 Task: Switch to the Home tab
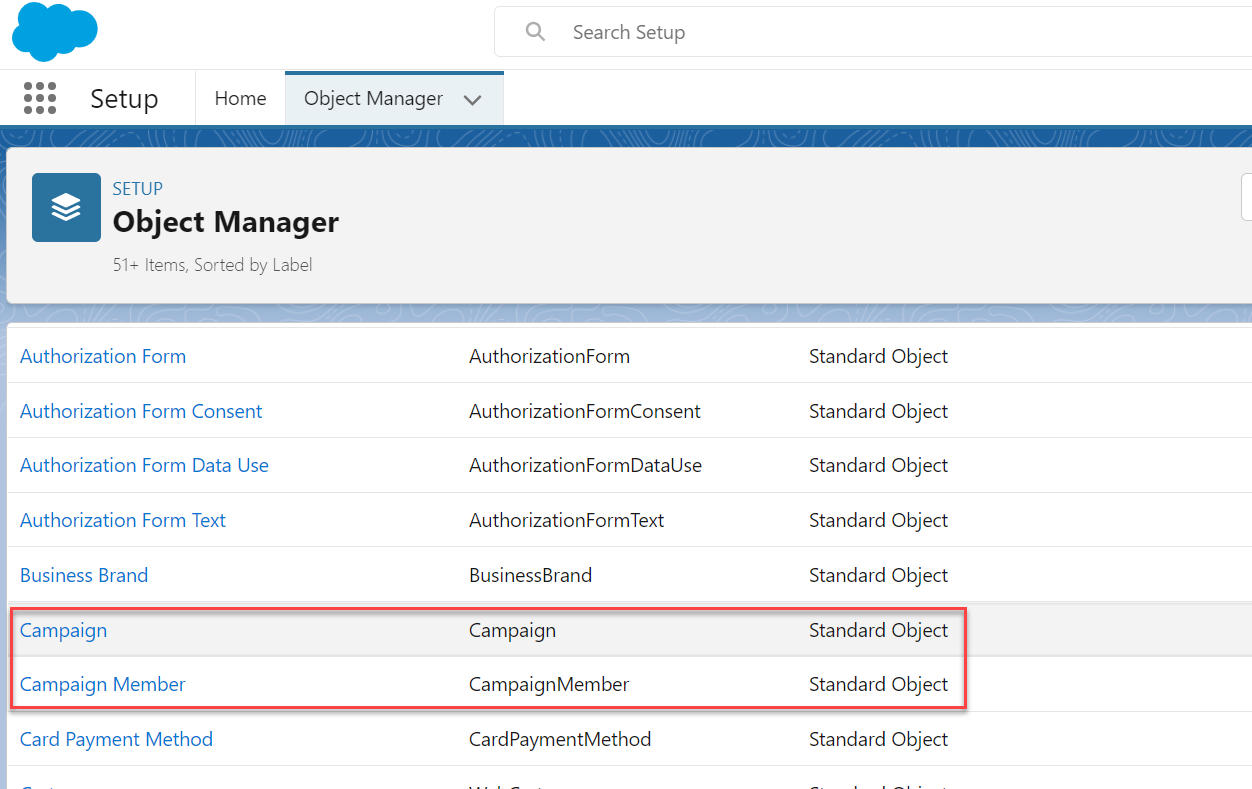[241, 98]
